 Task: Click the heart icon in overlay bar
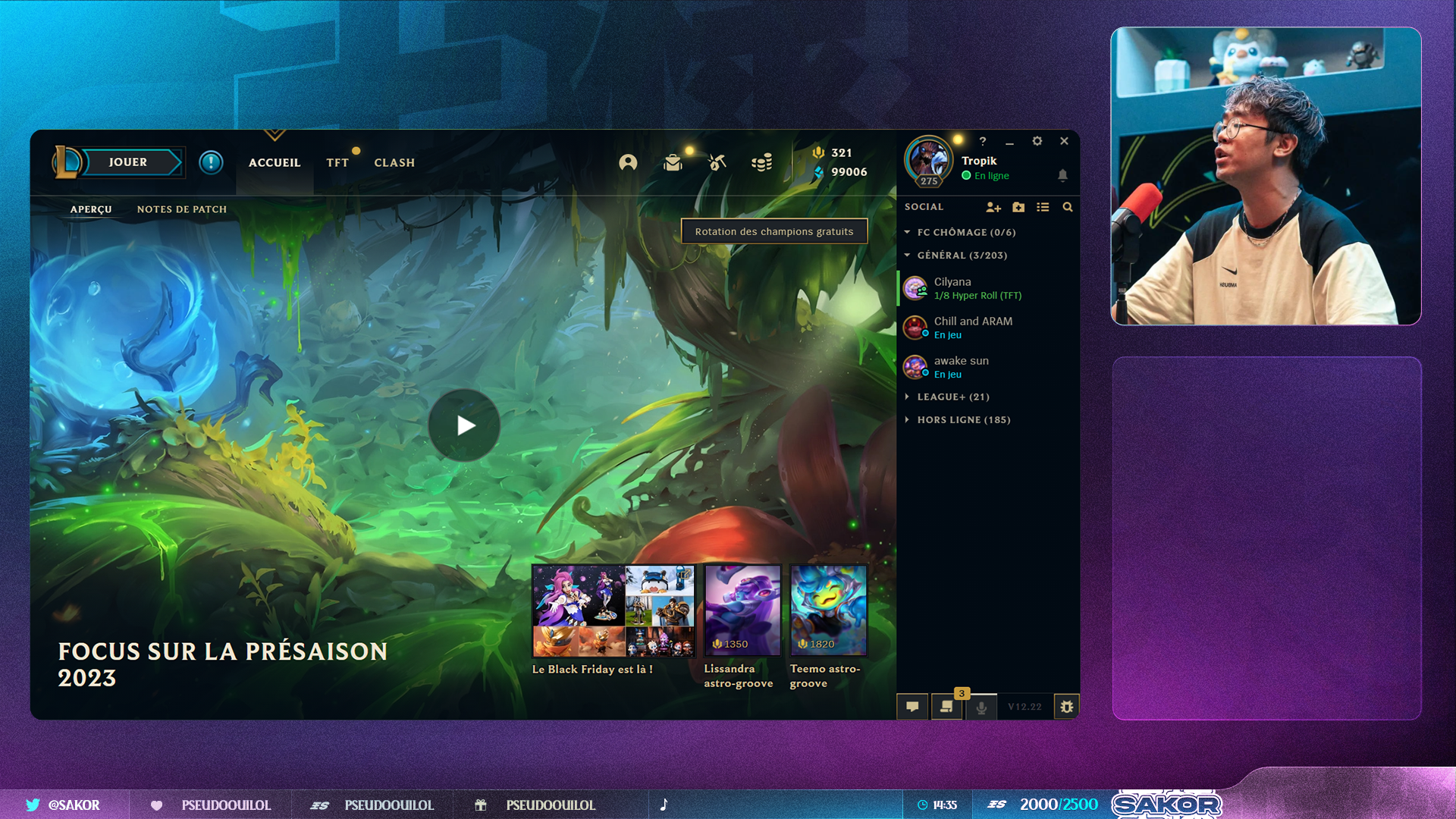[156, 805]
